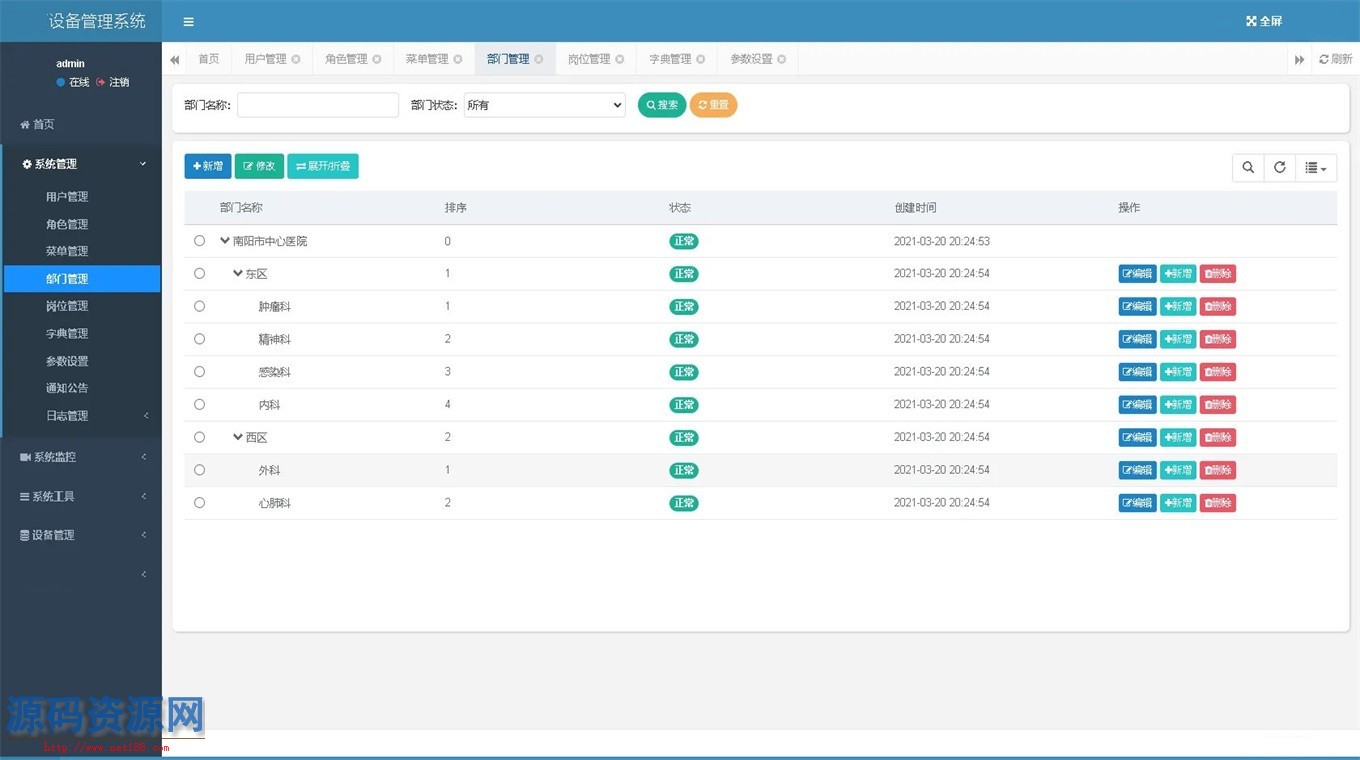Click 删除 button in 心肺科 row
Viewport: 1360px width, 760px height.
pos(1218,503)
